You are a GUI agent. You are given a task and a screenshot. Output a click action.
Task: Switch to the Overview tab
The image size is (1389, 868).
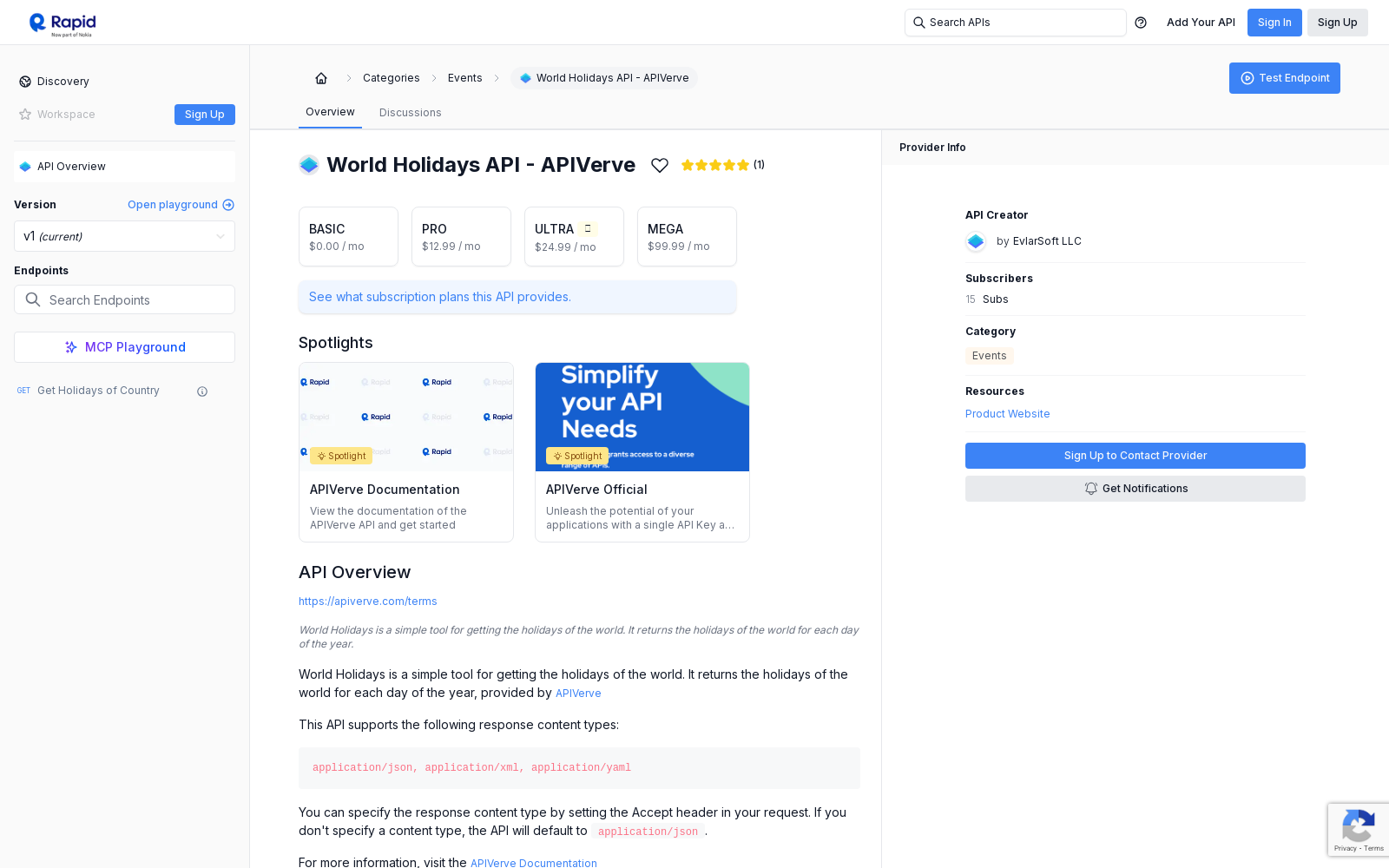pyautogui.click(x=330, y=112)
